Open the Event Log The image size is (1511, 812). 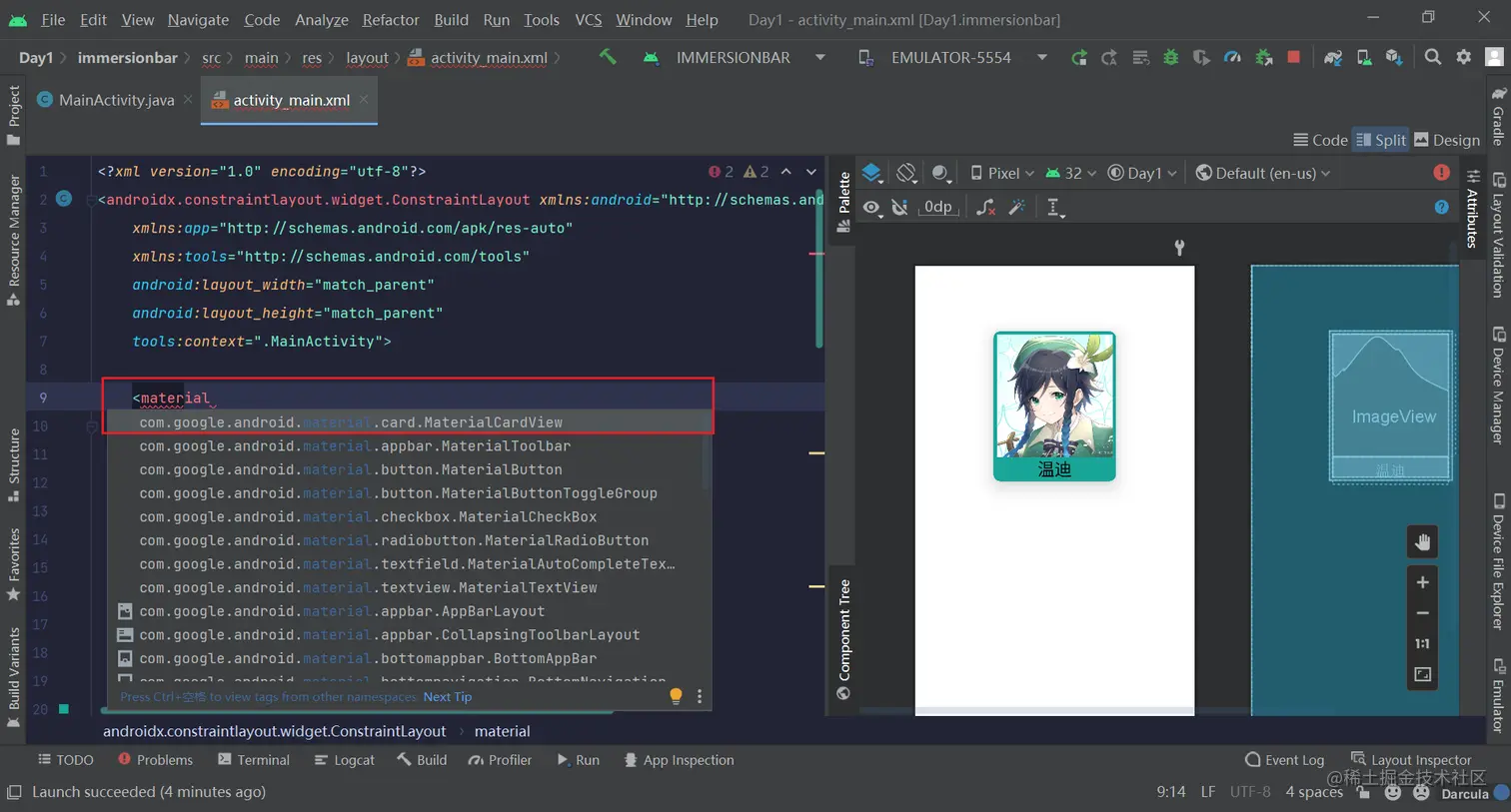[x=1284, y=759]
